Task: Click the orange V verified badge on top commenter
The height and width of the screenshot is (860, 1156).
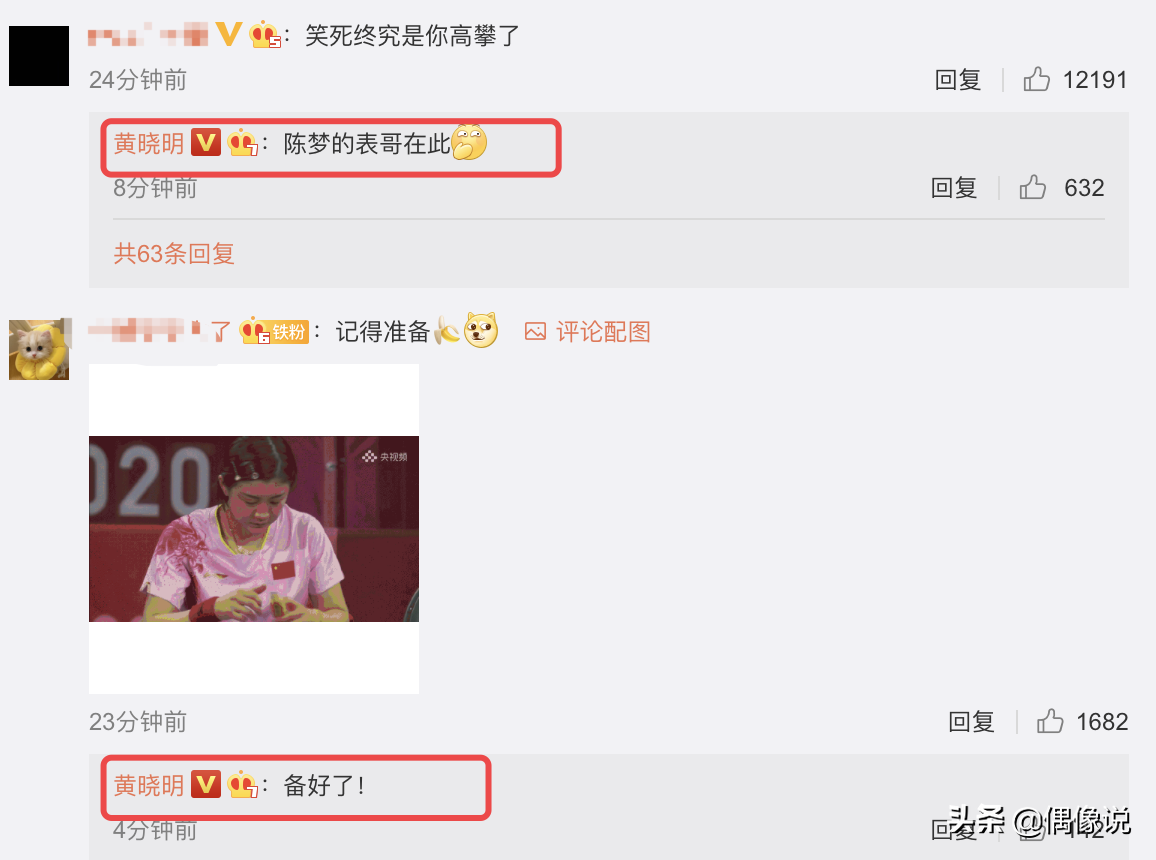Action: (229, 34)
